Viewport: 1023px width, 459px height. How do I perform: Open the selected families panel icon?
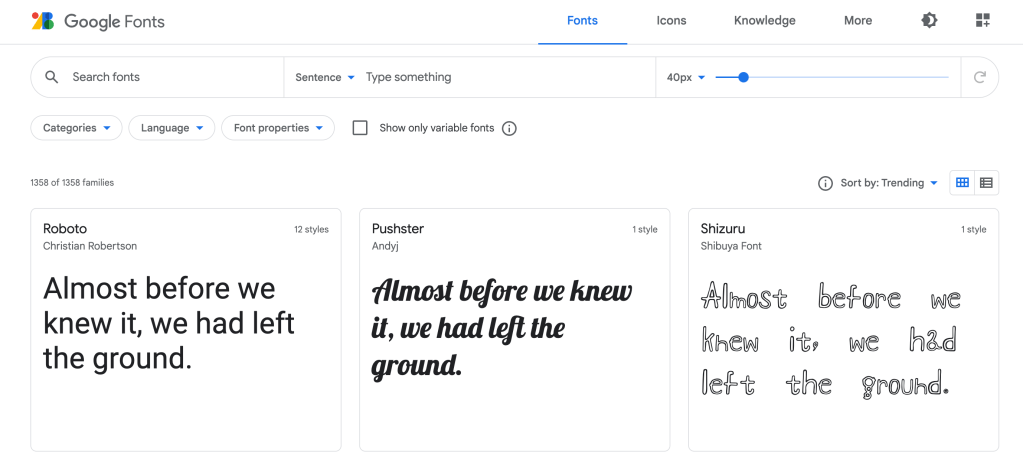click(x=982, y=21)
